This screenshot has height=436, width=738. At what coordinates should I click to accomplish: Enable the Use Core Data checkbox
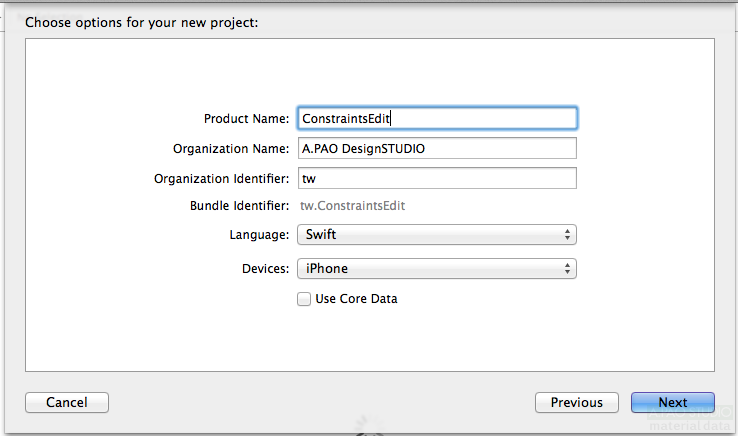[304, 298]
